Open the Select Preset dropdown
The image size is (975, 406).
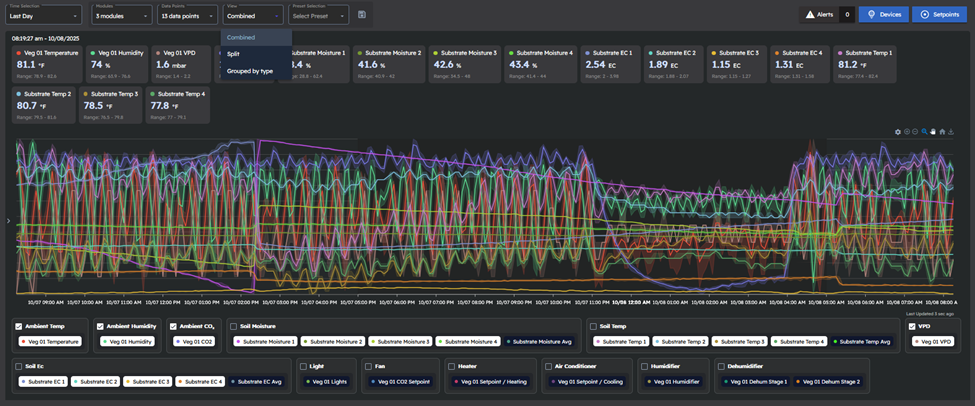click(319, 15)
